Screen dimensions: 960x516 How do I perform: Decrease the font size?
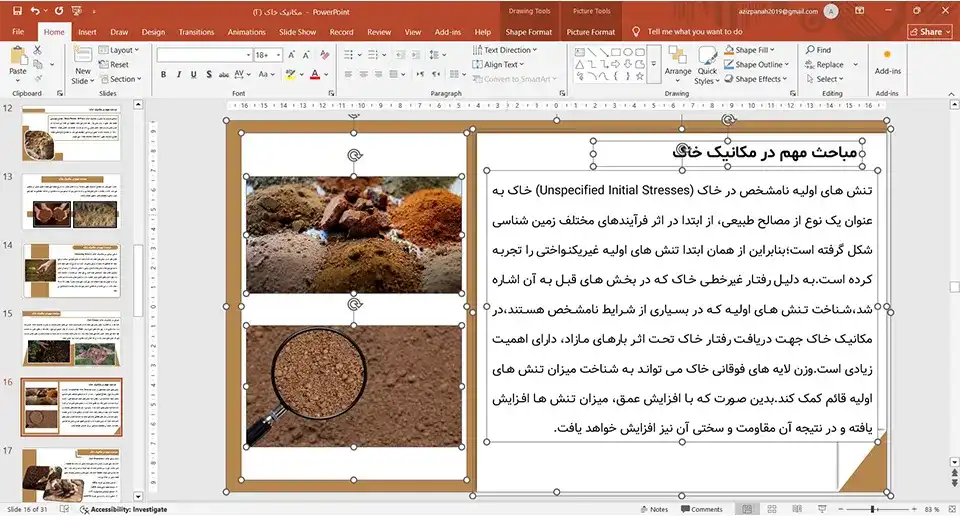[306, 55]
